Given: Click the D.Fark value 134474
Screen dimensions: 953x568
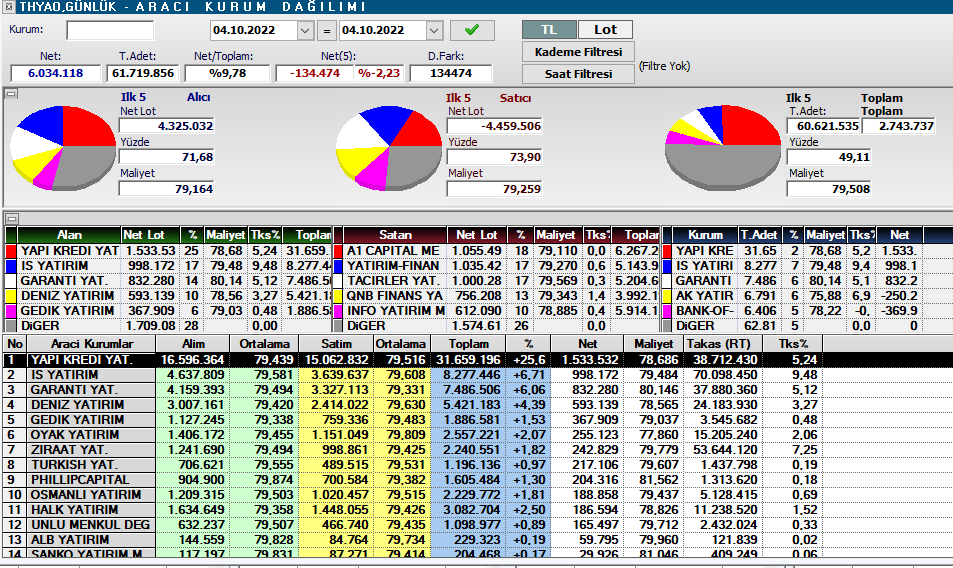Looking at the screenshot, I should click(450, 74).
